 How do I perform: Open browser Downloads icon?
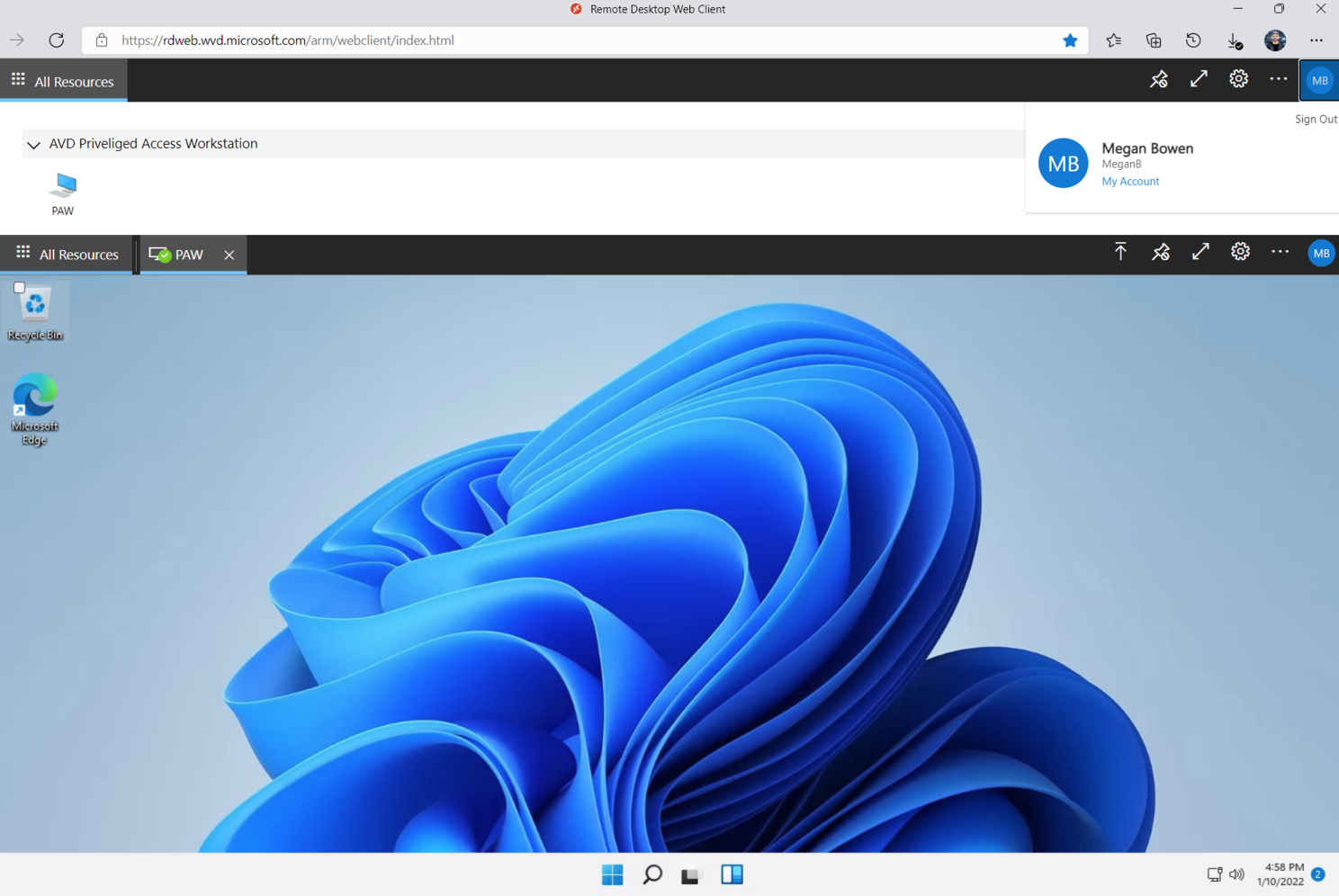click(1235, 40)
